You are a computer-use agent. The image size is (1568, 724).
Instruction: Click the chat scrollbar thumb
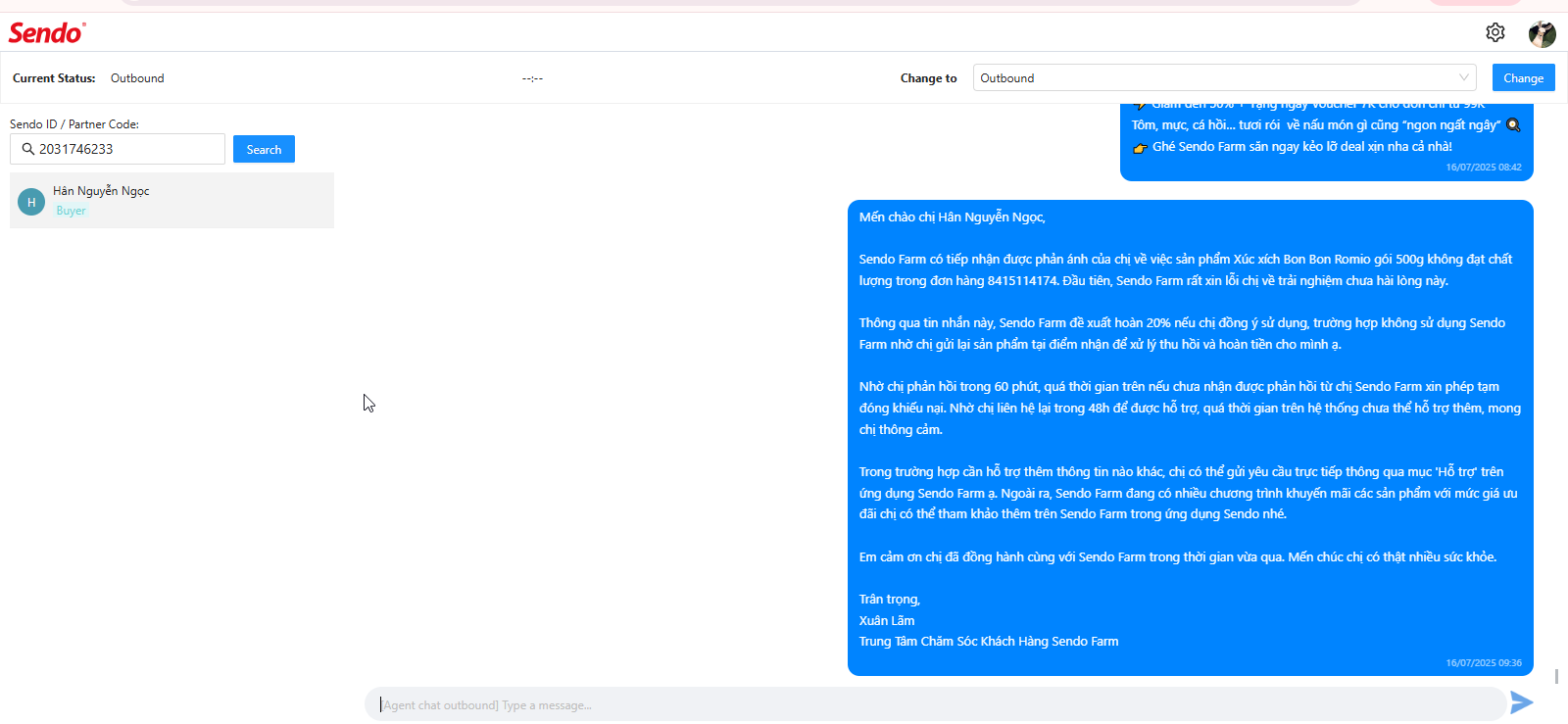pos(1556,676)
